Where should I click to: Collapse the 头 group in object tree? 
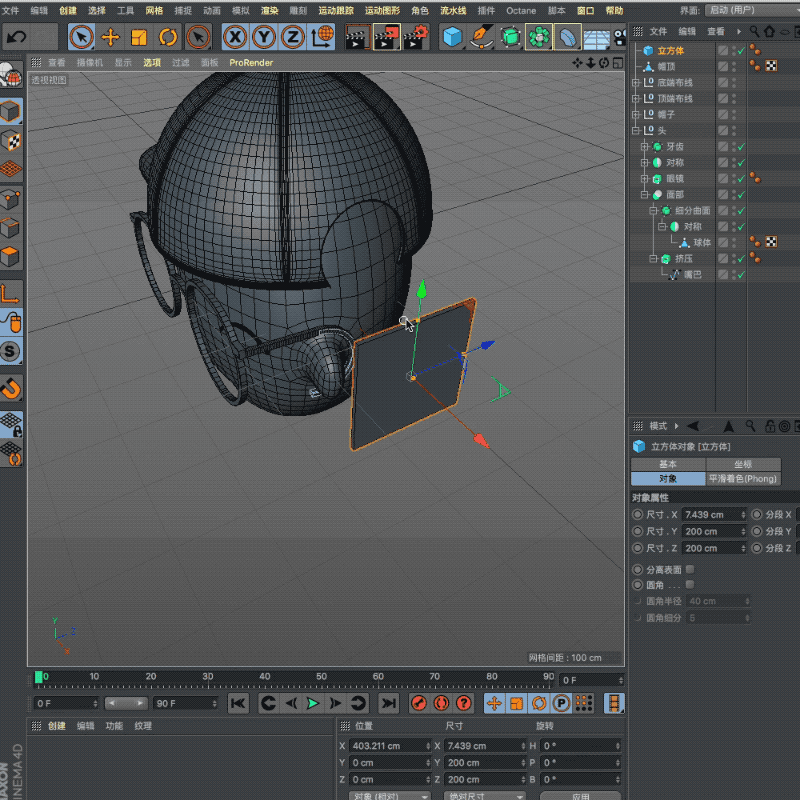[x=635, y=131]
